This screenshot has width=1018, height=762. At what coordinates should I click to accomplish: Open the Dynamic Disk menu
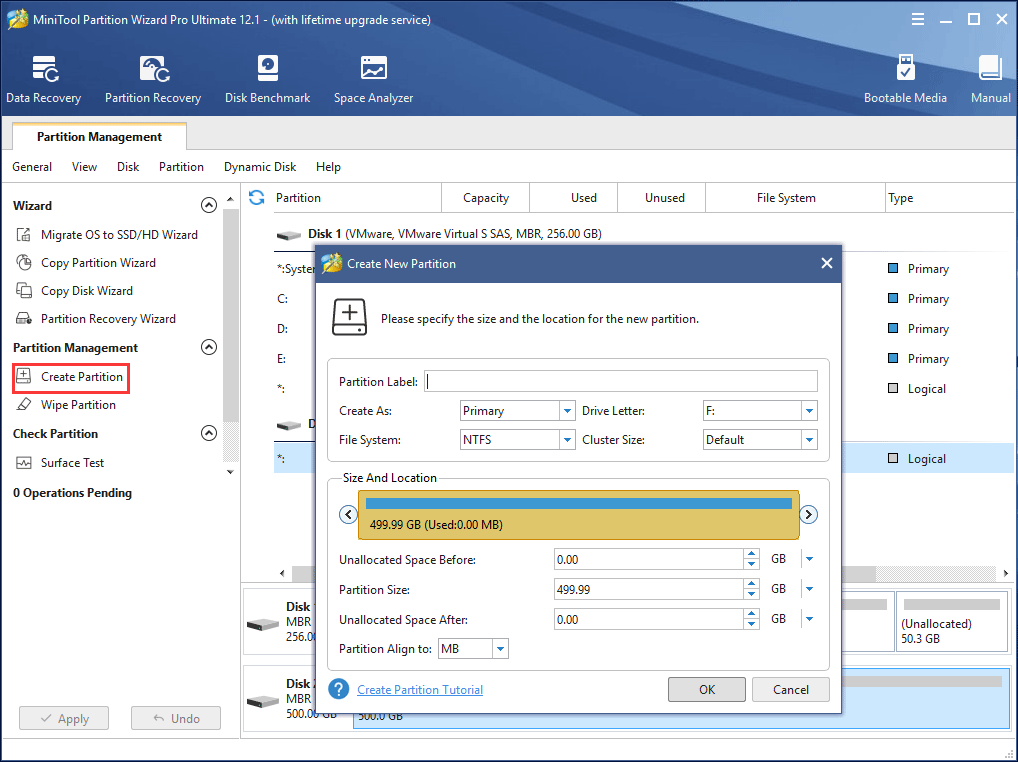(260, 167)
